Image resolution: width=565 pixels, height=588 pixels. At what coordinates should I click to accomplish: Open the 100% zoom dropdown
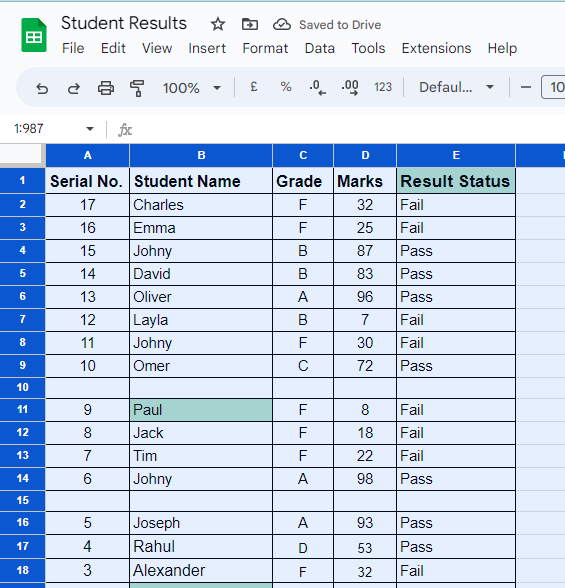click(x=192, y=88)
